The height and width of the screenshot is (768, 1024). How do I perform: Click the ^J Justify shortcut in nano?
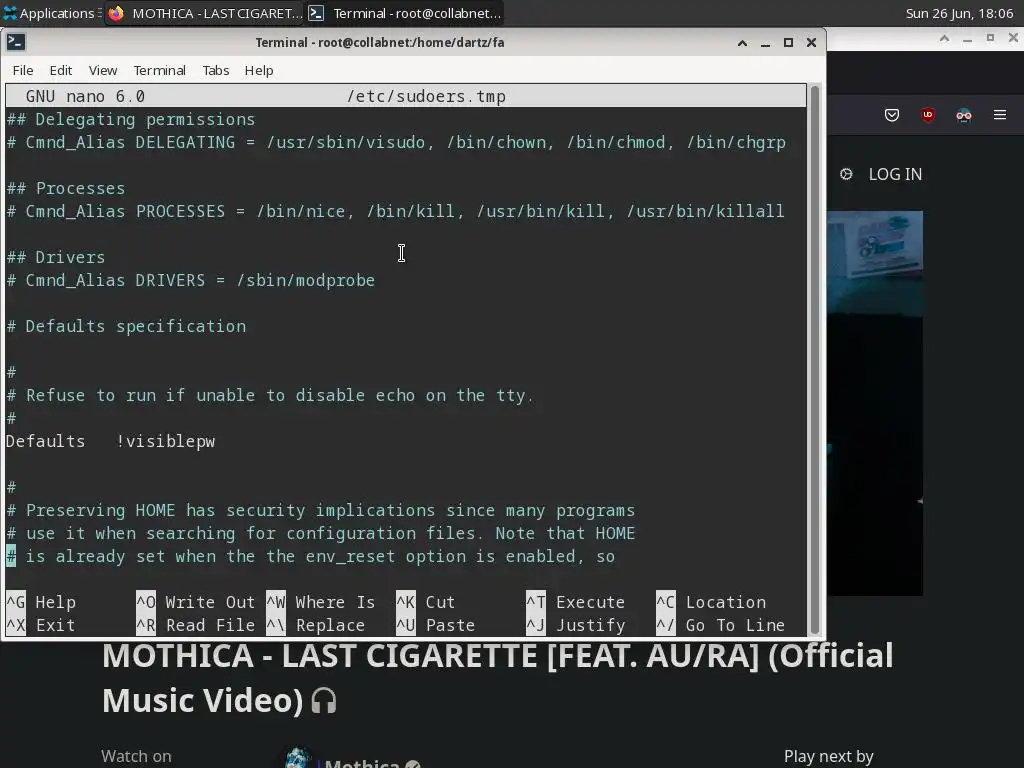[x=575, y=625]
